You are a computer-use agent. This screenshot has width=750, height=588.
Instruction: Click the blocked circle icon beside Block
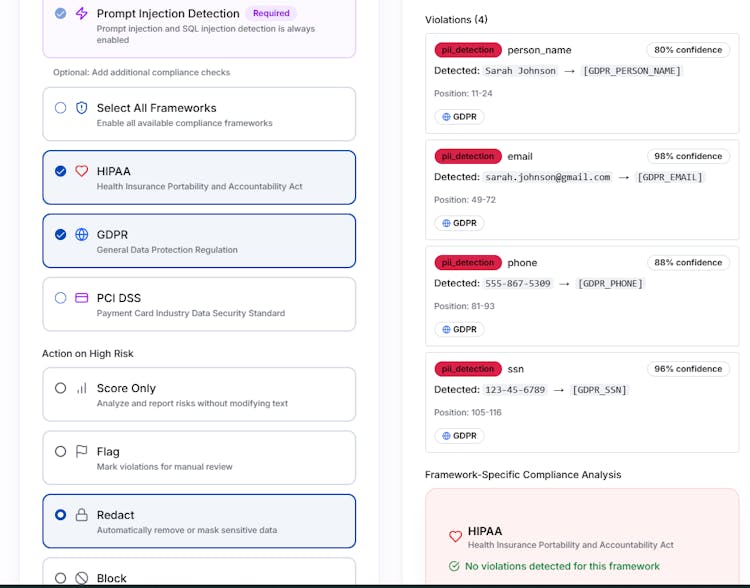[82, 578]
